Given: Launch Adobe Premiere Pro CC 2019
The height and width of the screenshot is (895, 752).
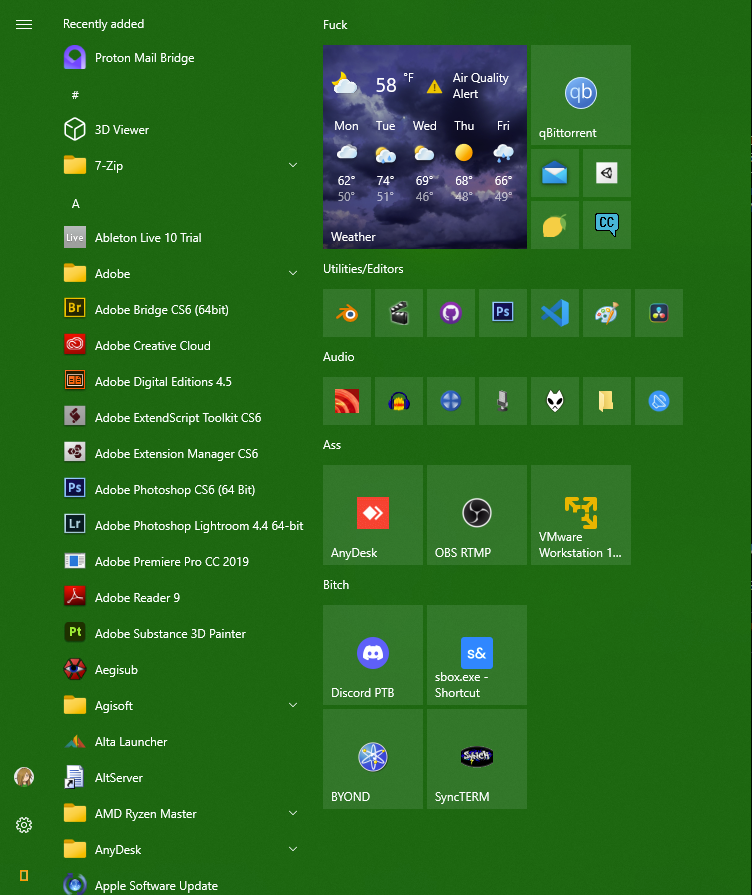Looking at the screenshot, I should click(x=183, y=561).
